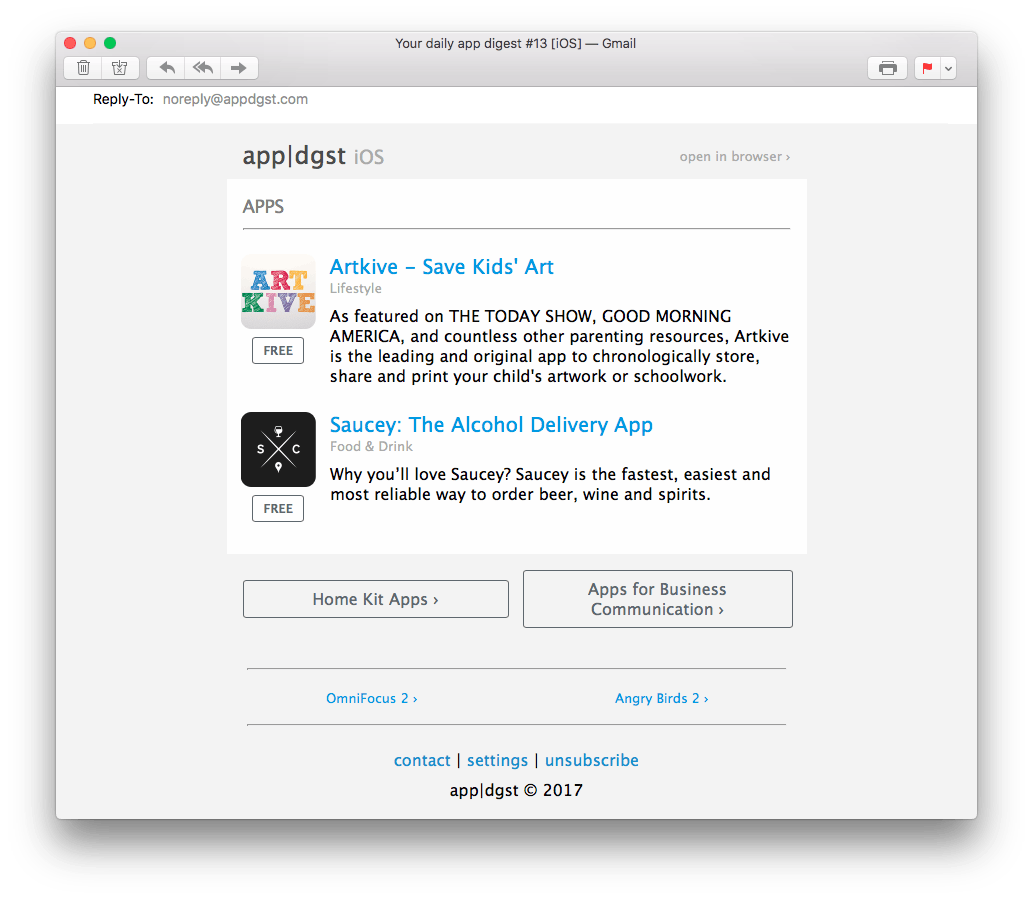The width and height of the screenshot is (1033, 899).
Task: Minimize window with yellow button
Action: [x=90, y=43]
